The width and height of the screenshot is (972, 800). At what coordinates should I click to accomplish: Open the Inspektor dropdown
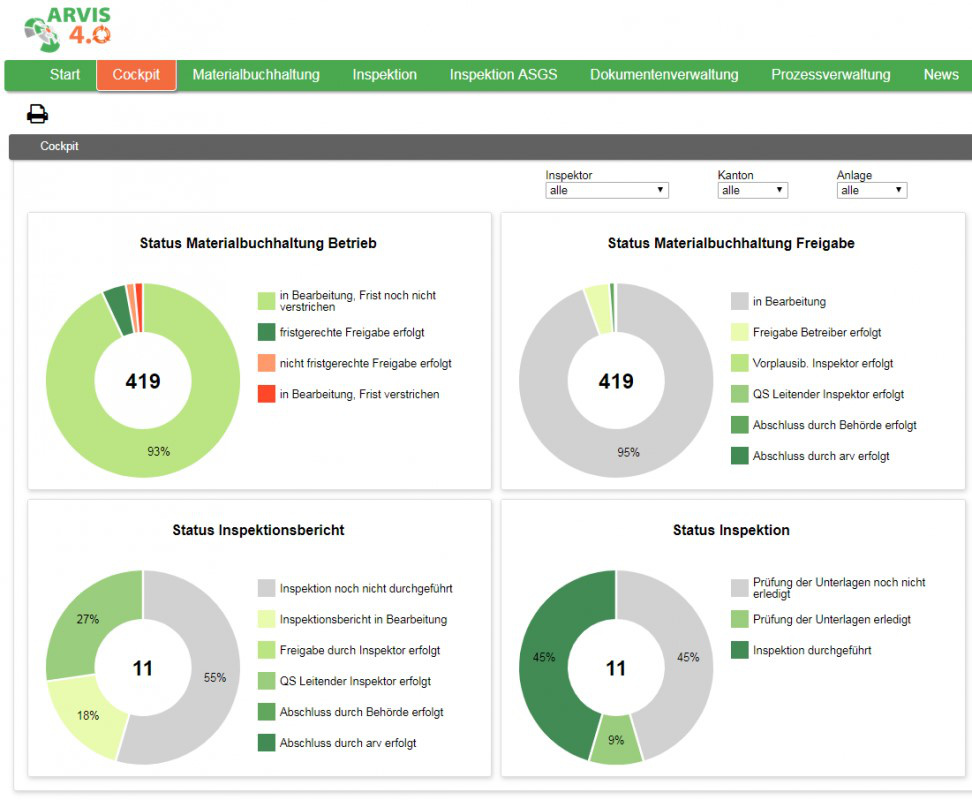606,190
